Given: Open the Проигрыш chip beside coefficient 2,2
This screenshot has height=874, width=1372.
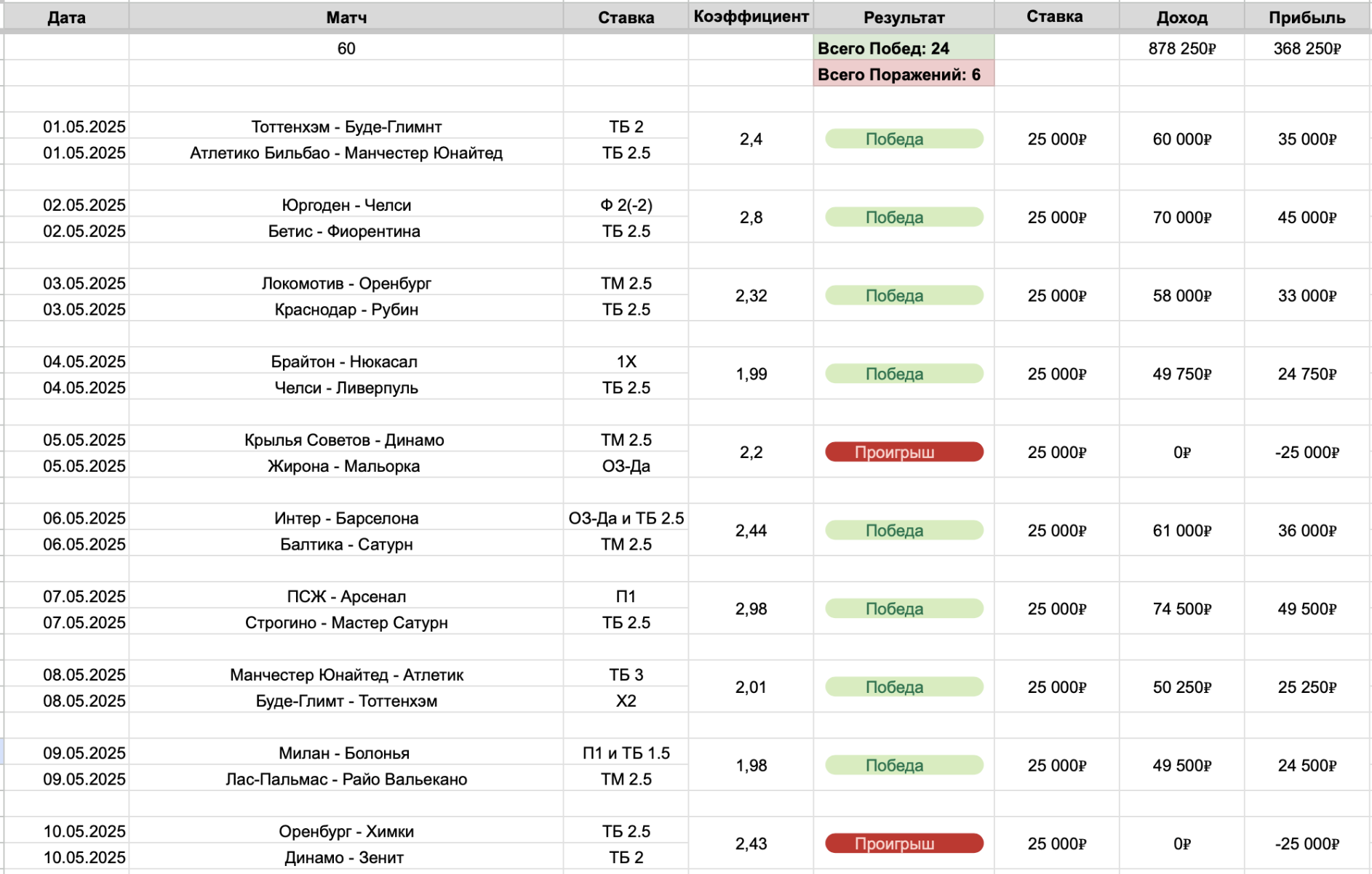Looking at the screenshot, I should coord(904,452).
